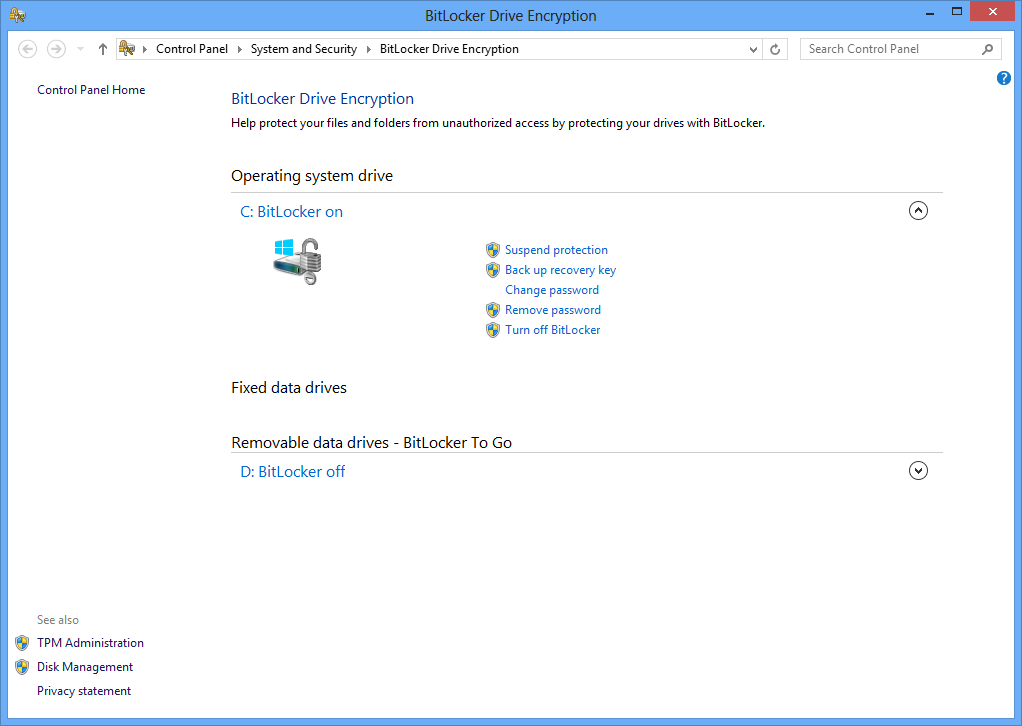Collapse the C: drive section chevron
The height and width of the screenshot is (726, 1022).
918,211
